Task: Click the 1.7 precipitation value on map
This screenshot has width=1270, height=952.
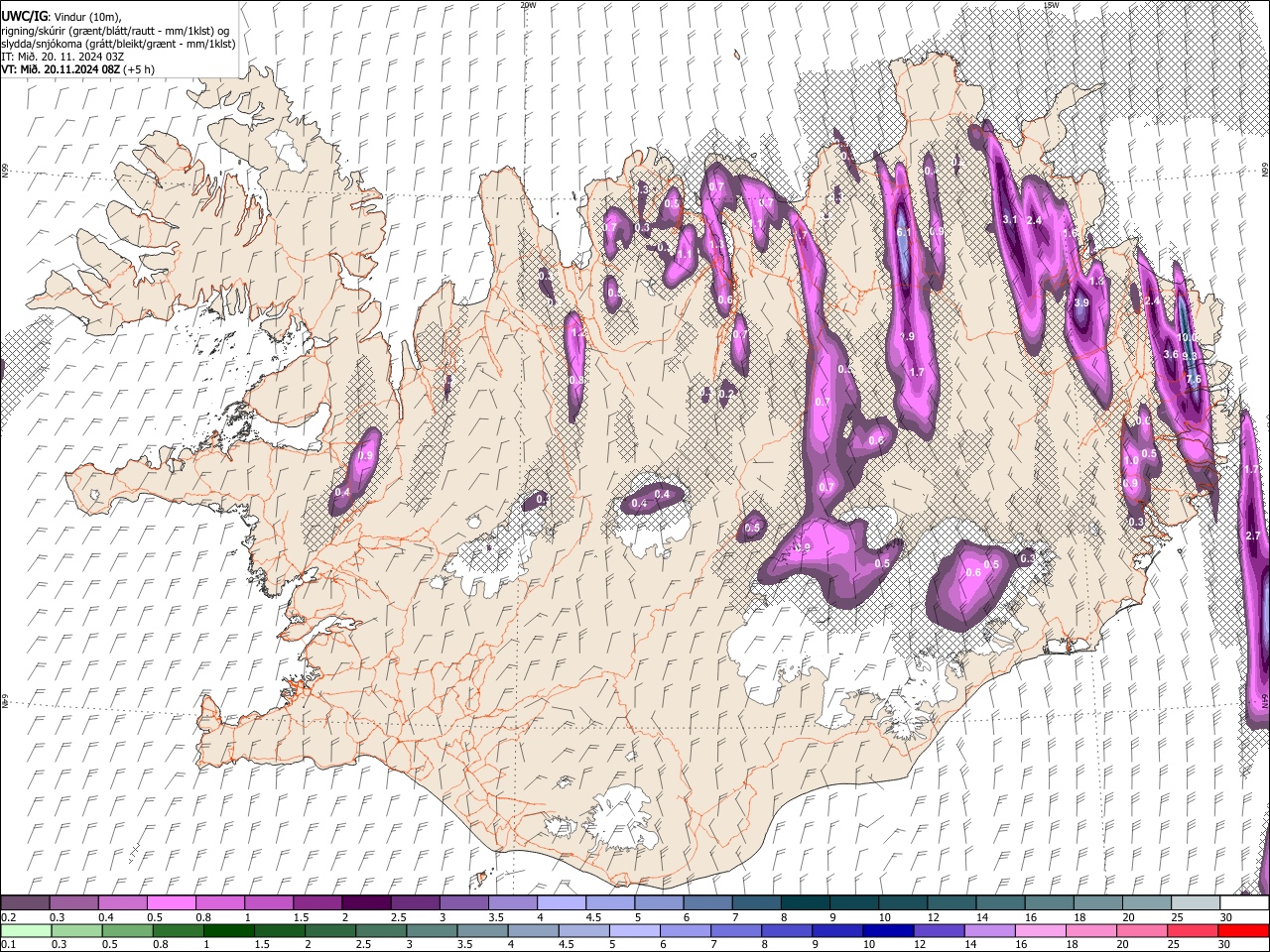Action: click(x=917, y=373)
